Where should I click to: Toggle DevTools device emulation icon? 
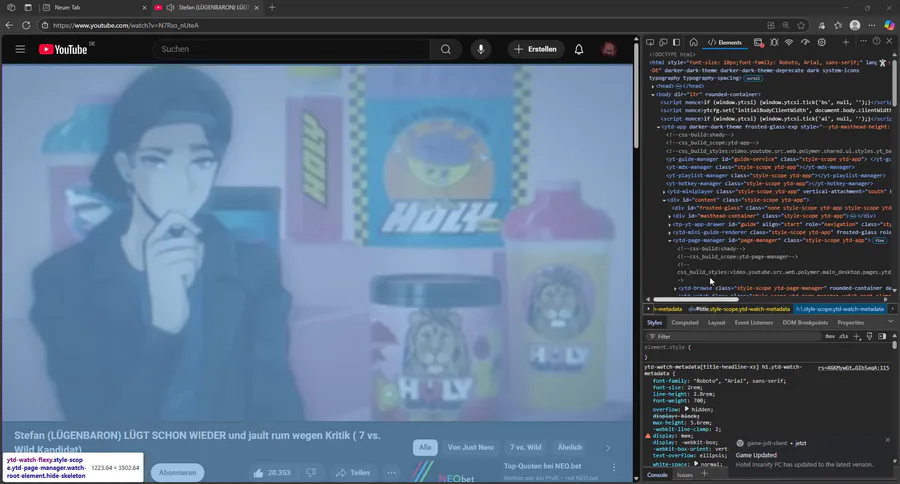coord(663,42)
